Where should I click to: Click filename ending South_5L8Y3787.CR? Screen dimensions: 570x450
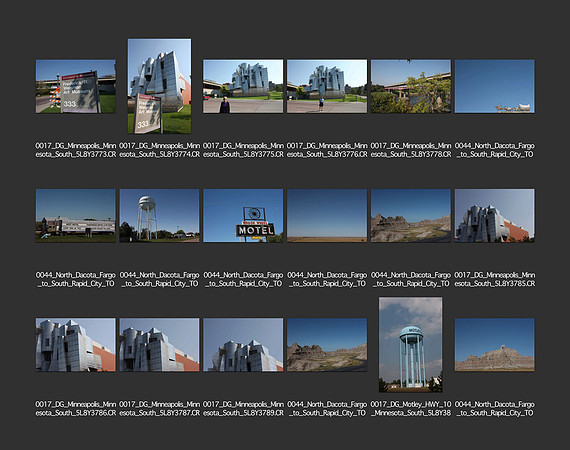160,409
